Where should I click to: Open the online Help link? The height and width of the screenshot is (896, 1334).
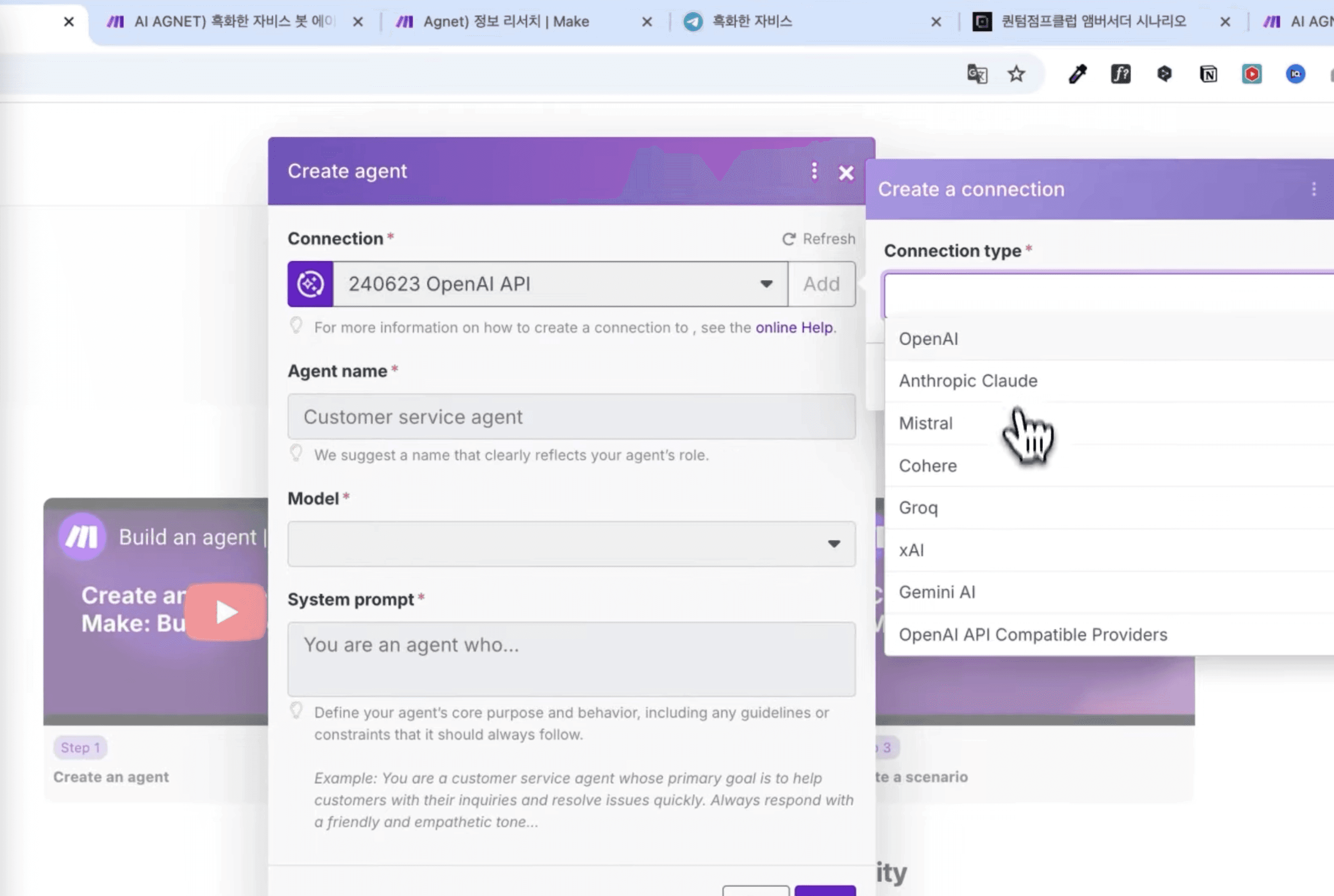794,328
